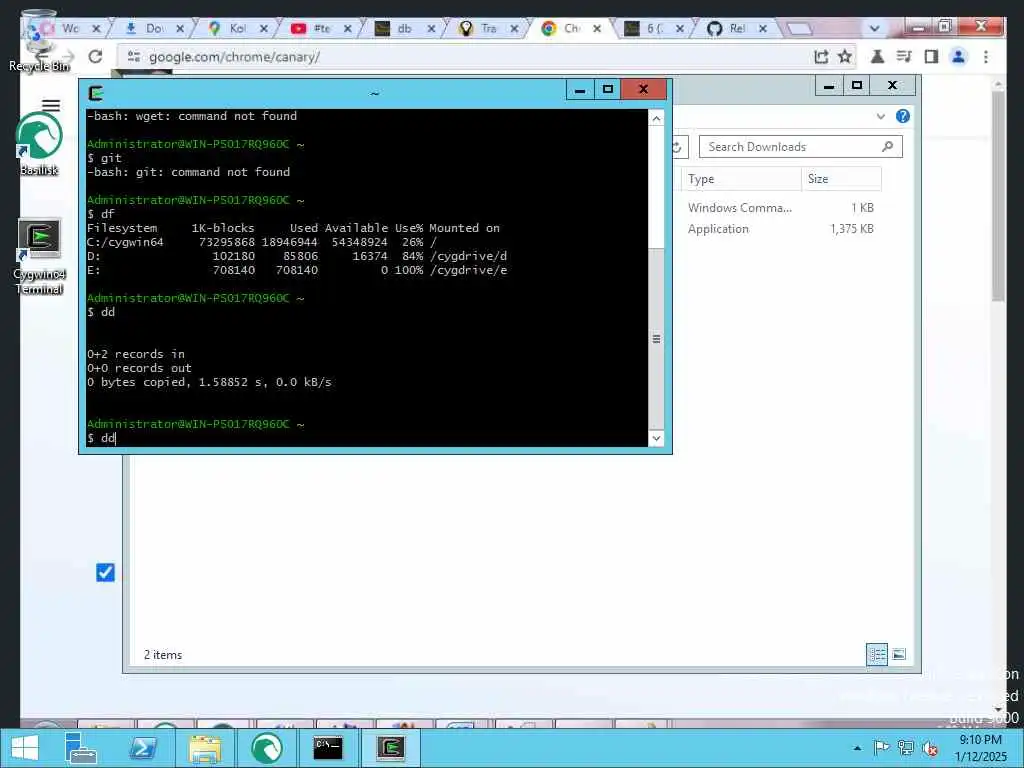The width and height of the screenshot is (1024, 768).
Task: Open Command Prompt taskbar icon
Action: pyautogui.click(x=328, y=748)
